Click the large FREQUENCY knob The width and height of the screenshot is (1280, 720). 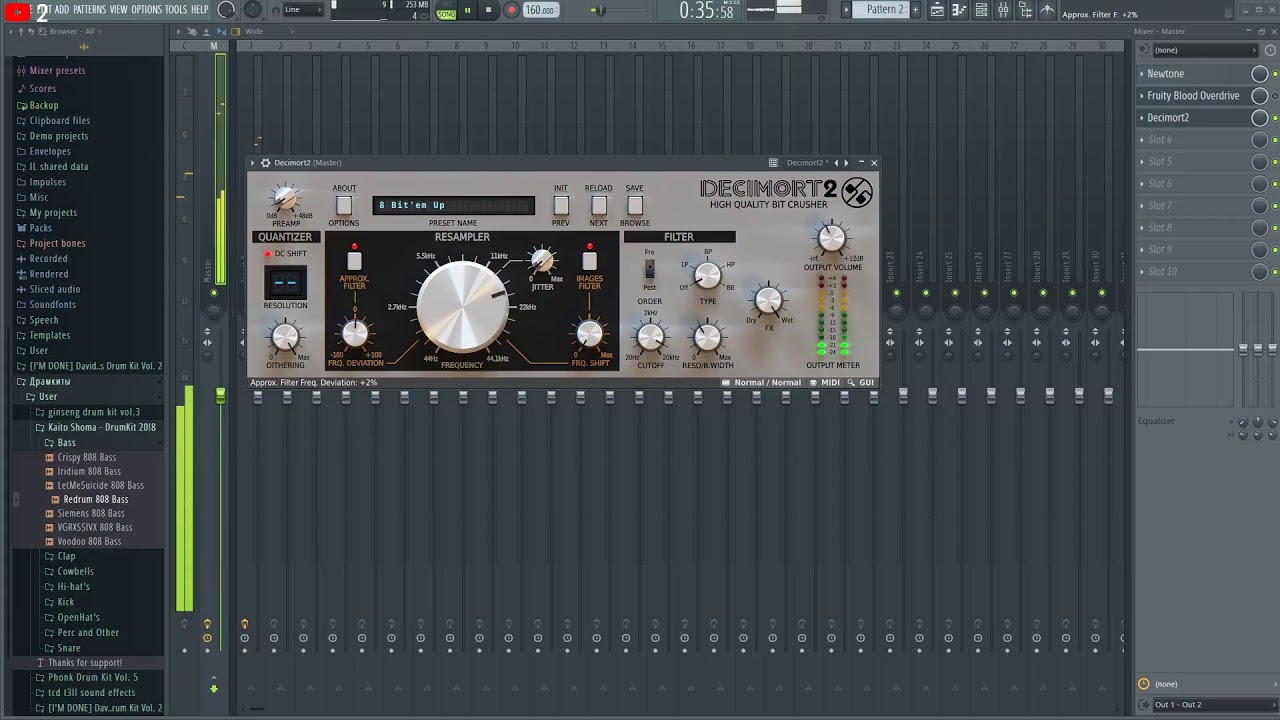[462, 306]
